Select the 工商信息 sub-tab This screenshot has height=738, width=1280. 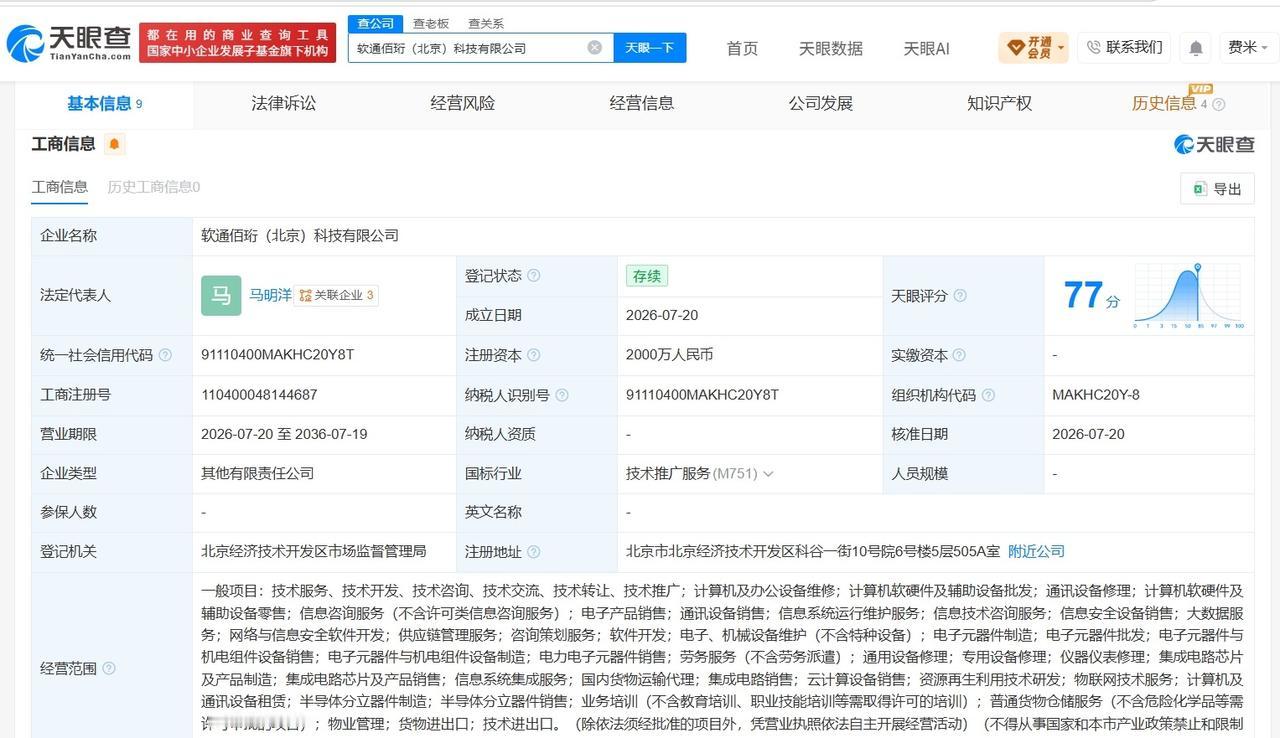(x=60, y=187)
